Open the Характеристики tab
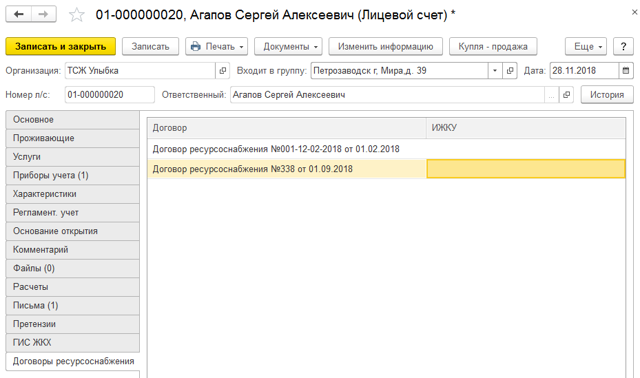640x378 pixels. click(72, 194)
